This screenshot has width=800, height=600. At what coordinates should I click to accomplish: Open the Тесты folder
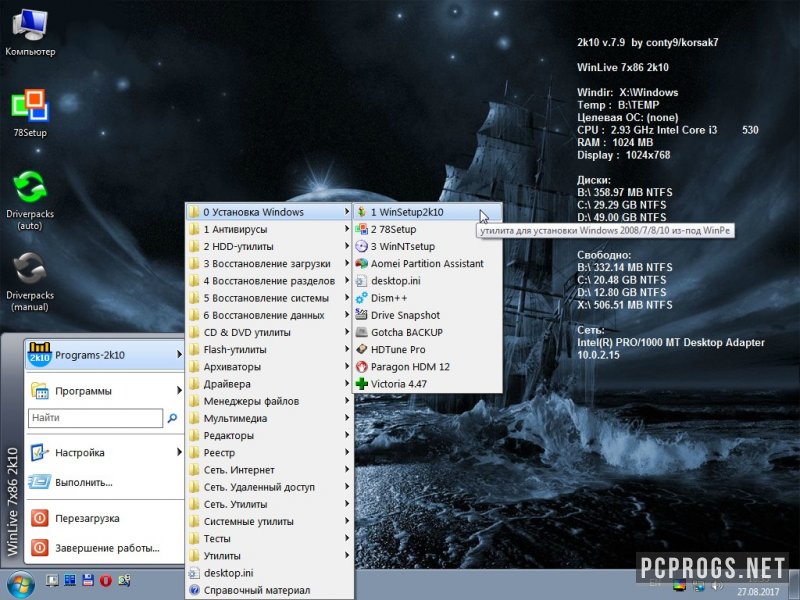(x=269, y=538)
